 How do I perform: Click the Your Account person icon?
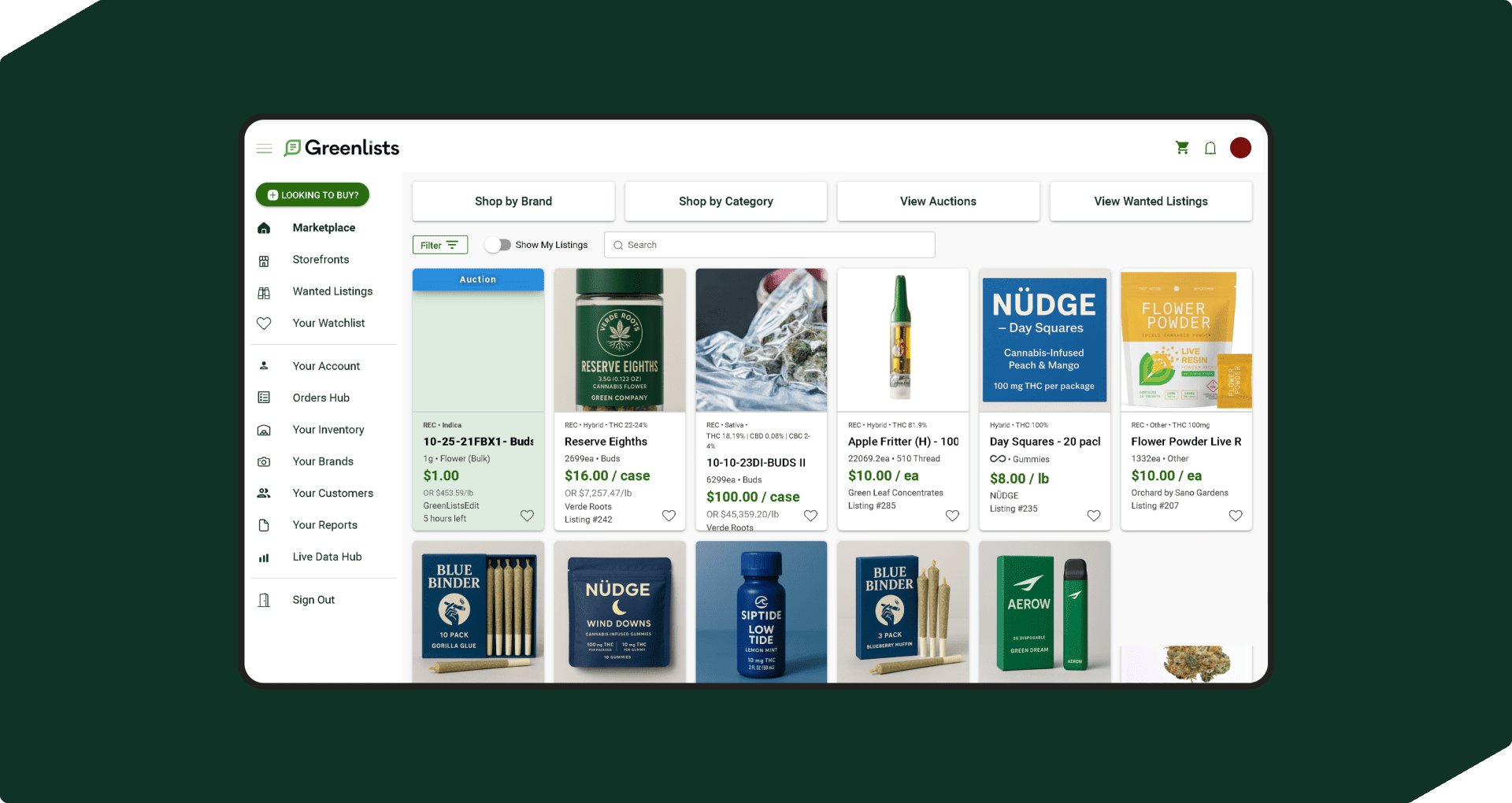point(264,365)
